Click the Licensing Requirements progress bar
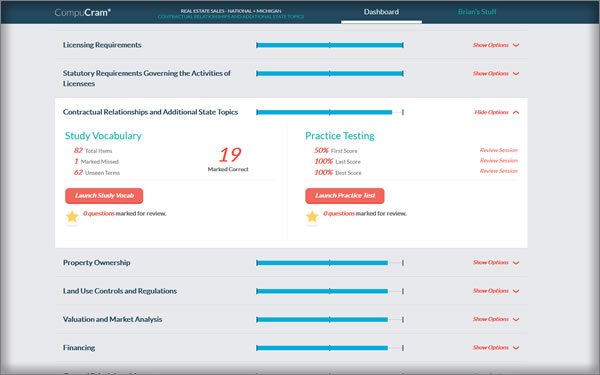 tap(329, 45)
